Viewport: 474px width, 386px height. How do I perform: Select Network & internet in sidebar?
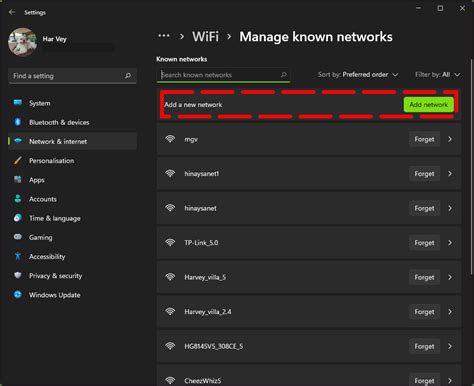[x=72, y=141]
